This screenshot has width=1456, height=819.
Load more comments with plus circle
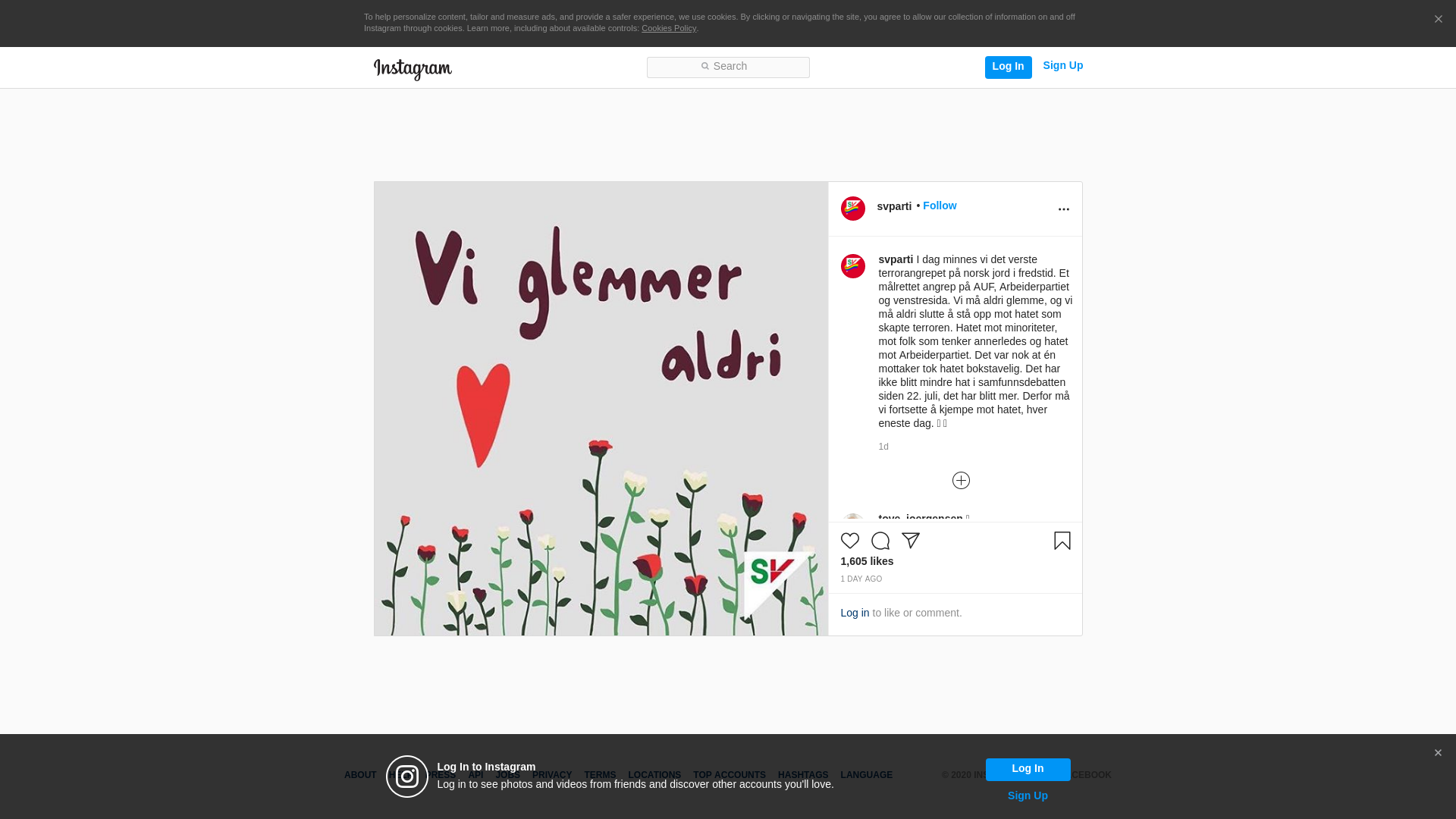961,480
